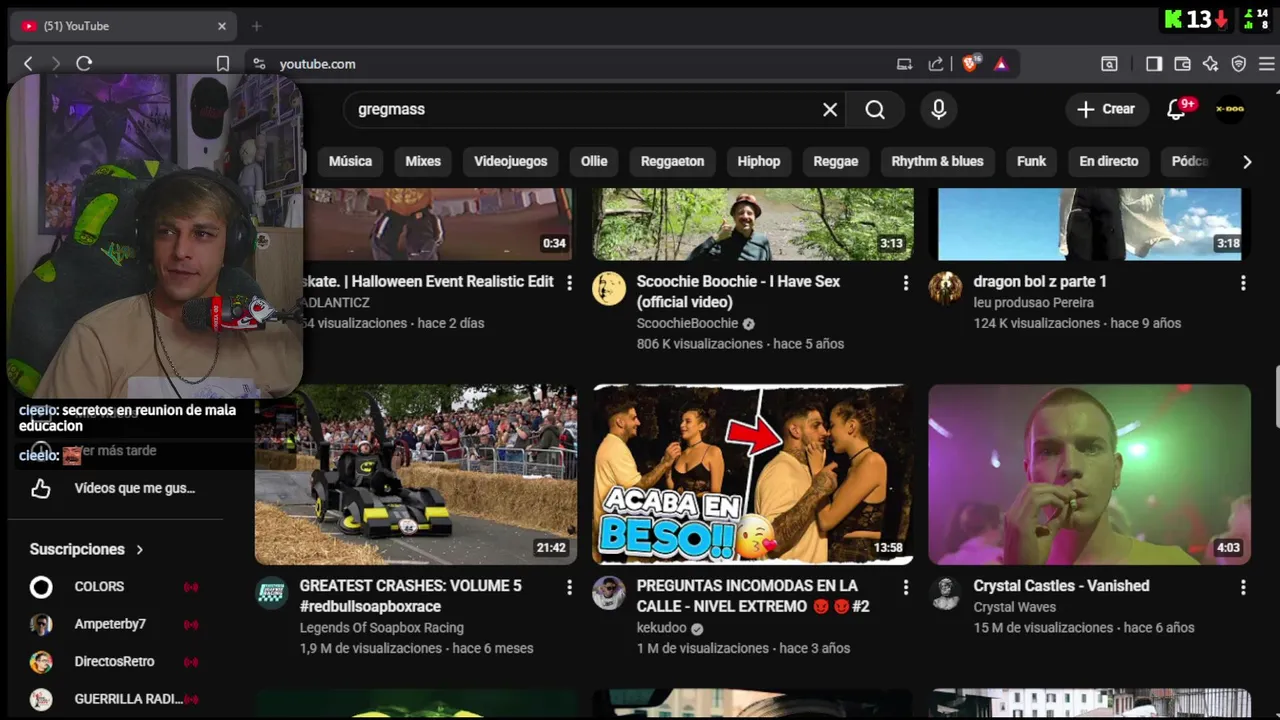The image size is (1280, 720).
Task: Click the VPN shield icon
Action: 1239,64
